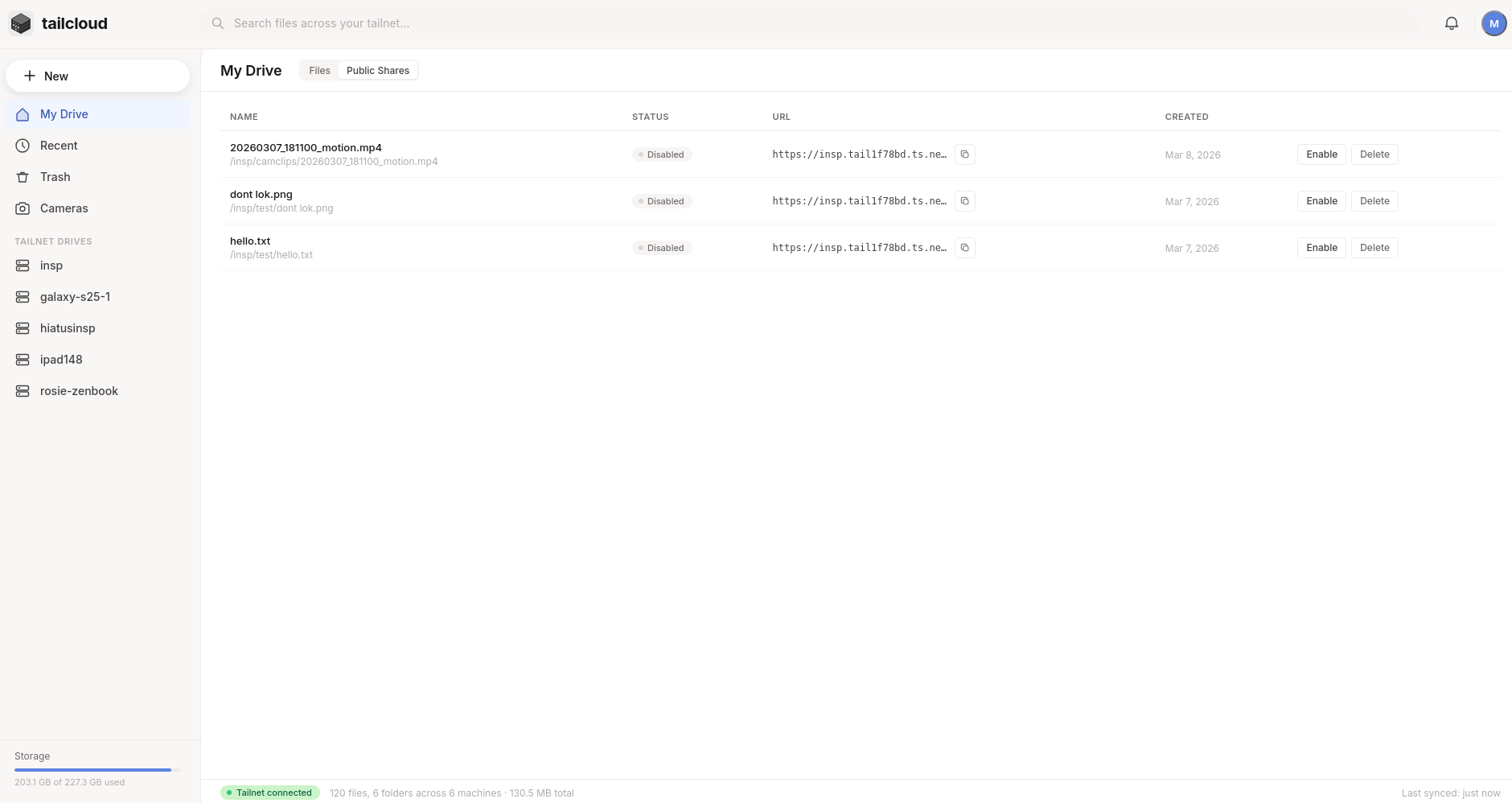Click the My Drive page heading
Viewport: 1512px width, 803px height.
click(251, 71)
